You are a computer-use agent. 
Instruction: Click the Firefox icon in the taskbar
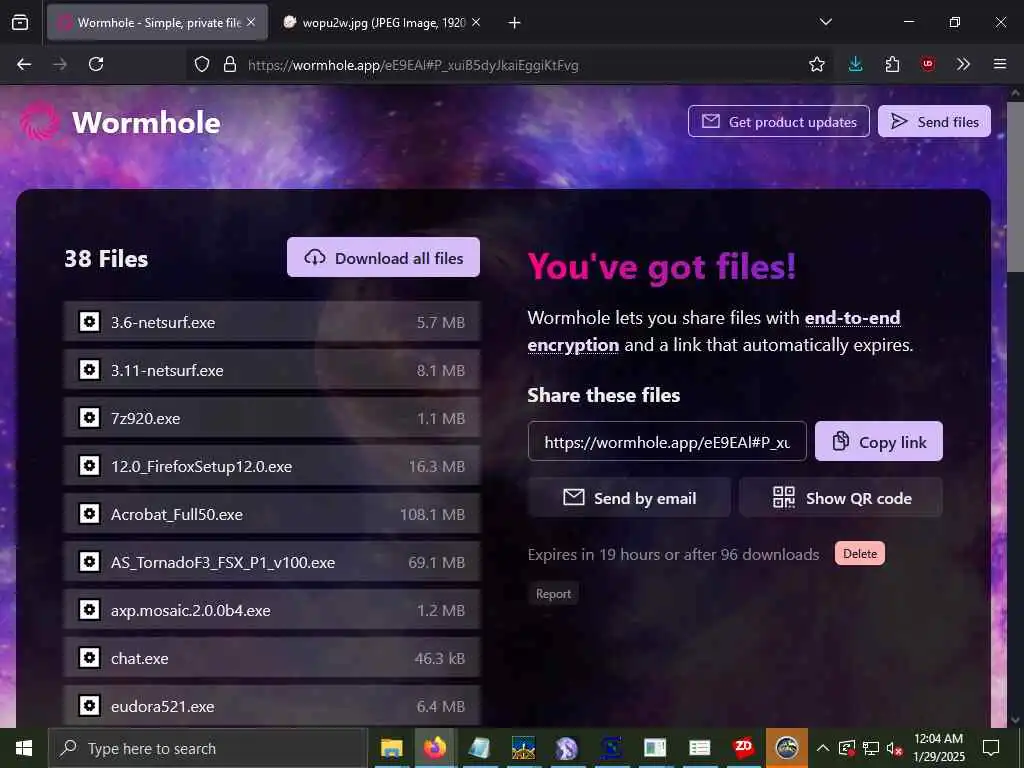[434, 748]
